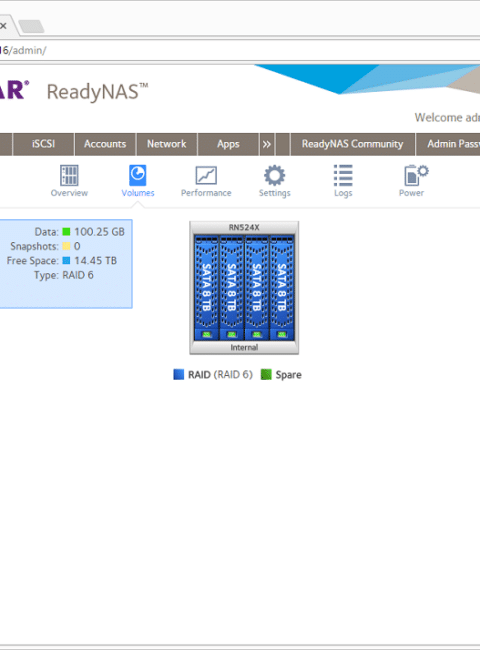
Task: Click the Spare legend label
Action: (x=288, y=375)
